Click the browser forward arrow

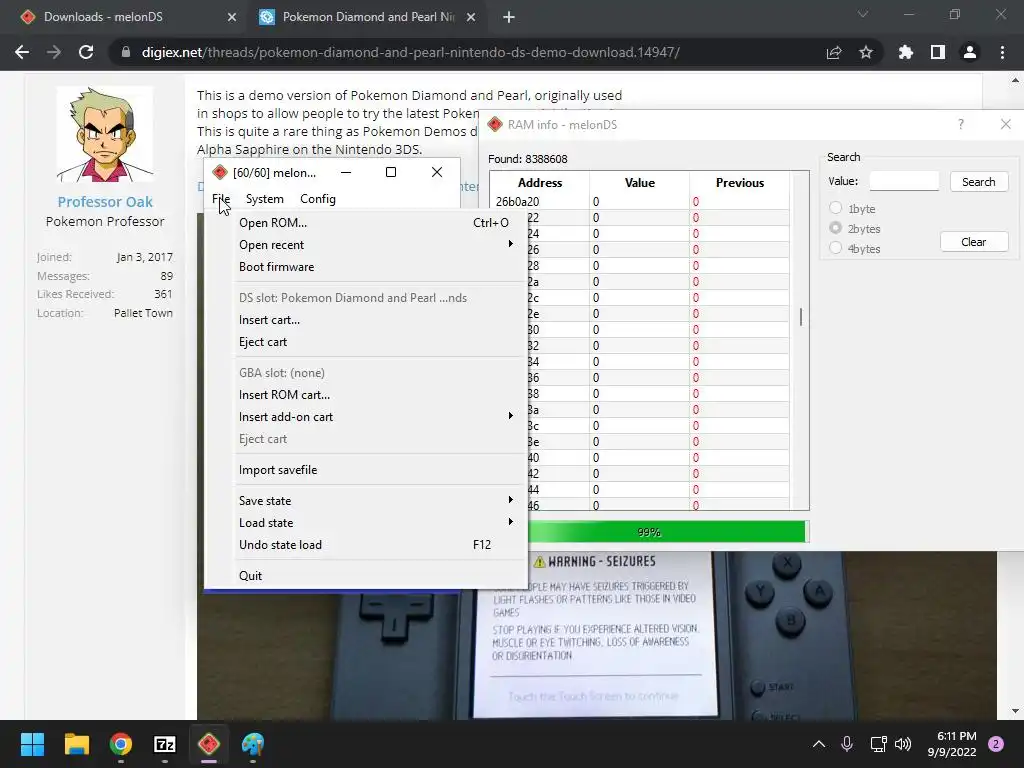point(54,52)
